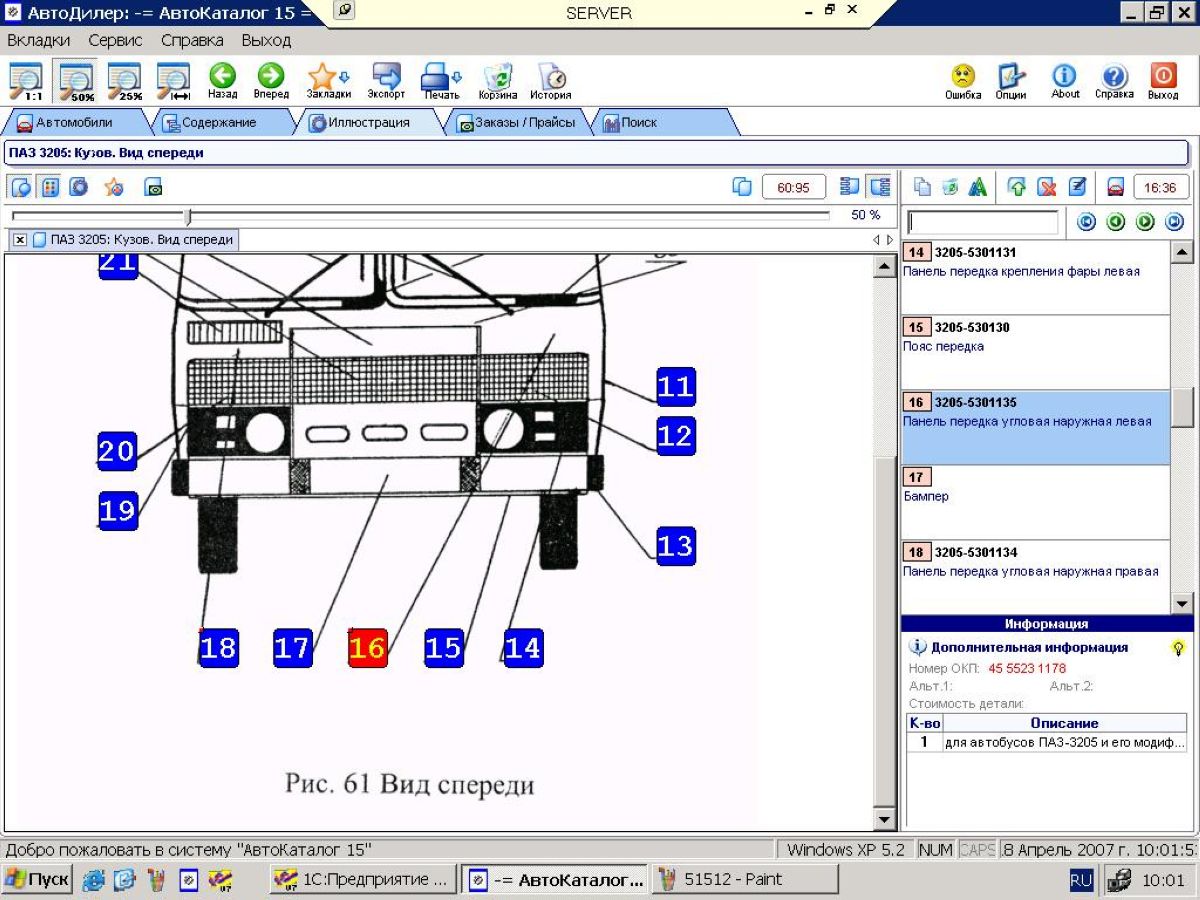This screenshot has height=900, width=1200.
Task: Select the 25% zoom icon
Action: click(125, 82)
